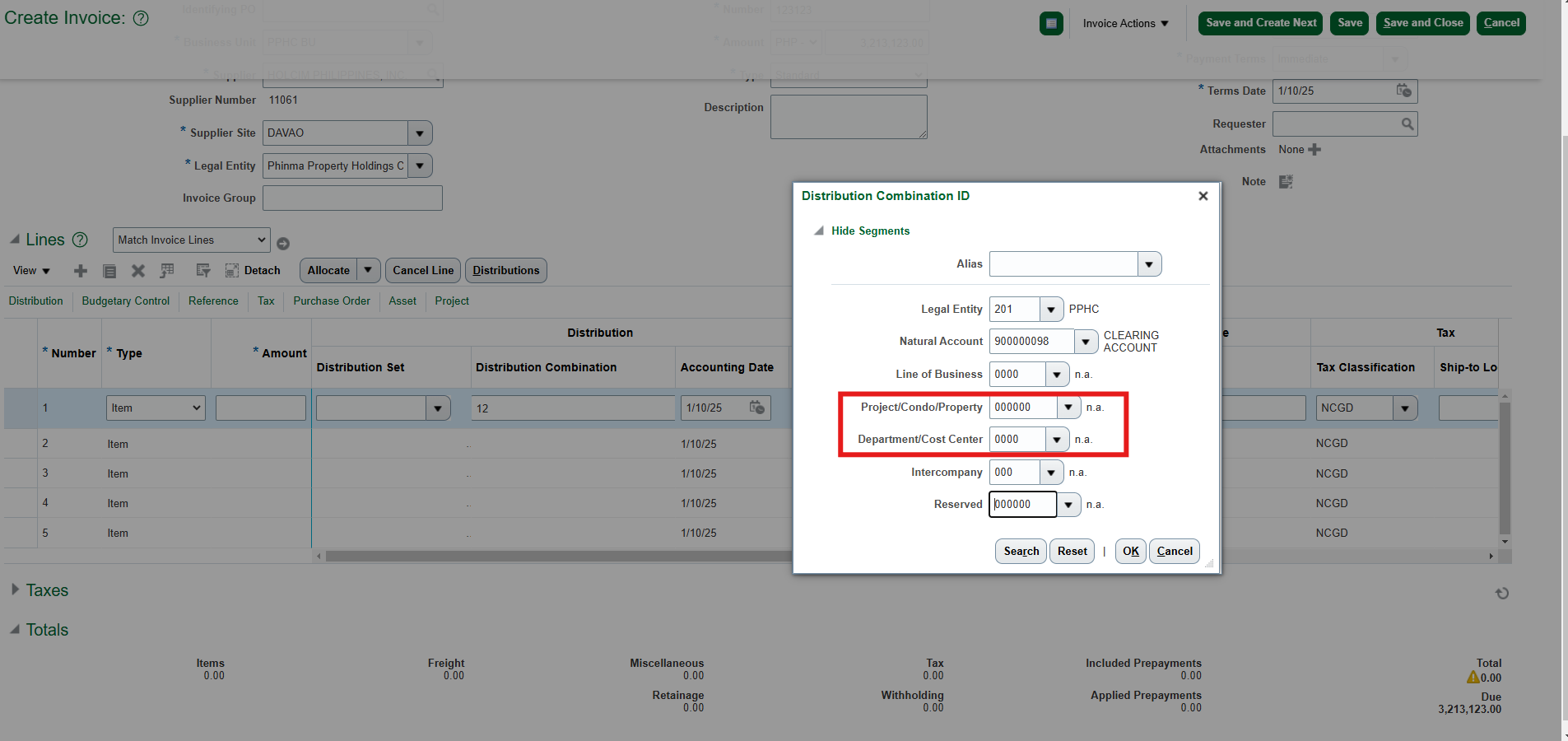Image resolution: width=1568 pixels, height=741 pixels.
Task: Expand the Taxes section
Action: (x=15, y=590)
